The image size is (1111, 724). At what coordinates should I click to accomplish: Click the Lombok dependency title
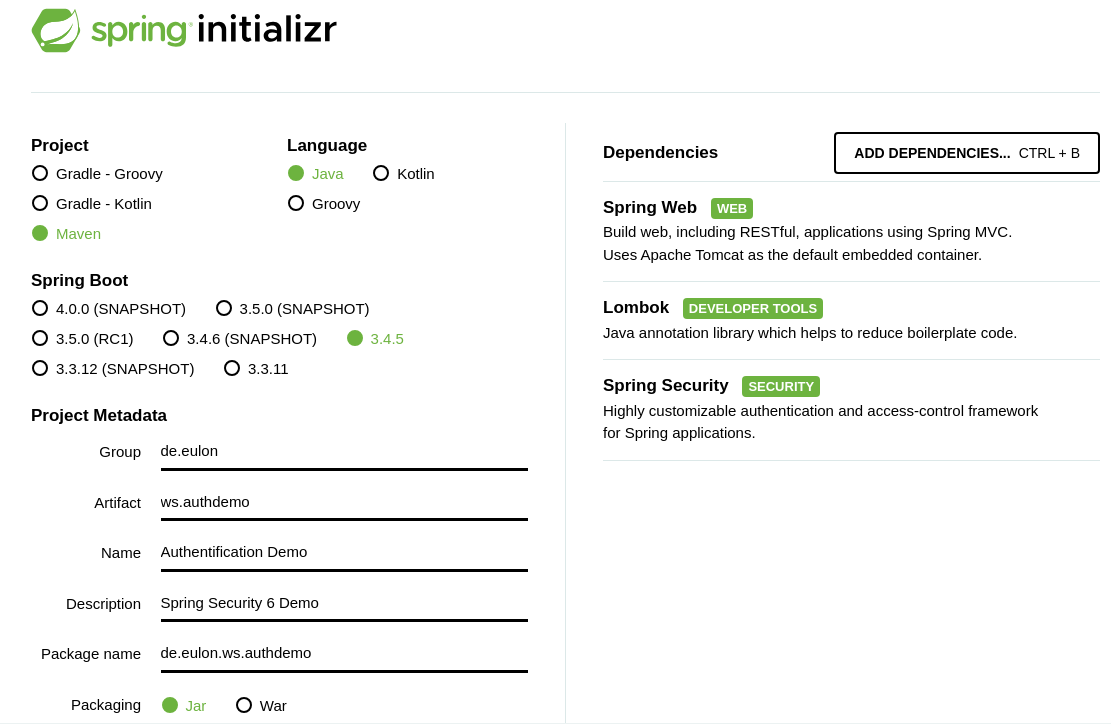click(636, 307)
